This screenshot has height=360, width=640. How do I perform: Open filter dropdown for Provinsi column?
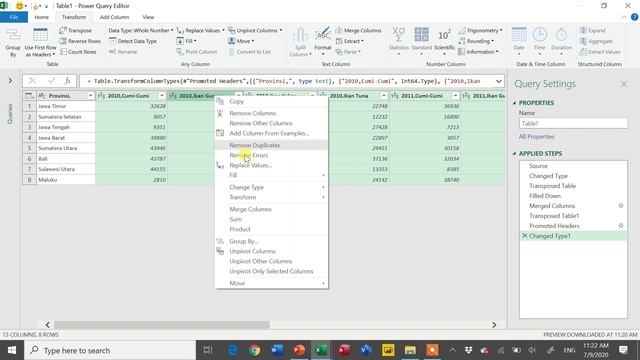pyautogui.click(x=90, y=96)
